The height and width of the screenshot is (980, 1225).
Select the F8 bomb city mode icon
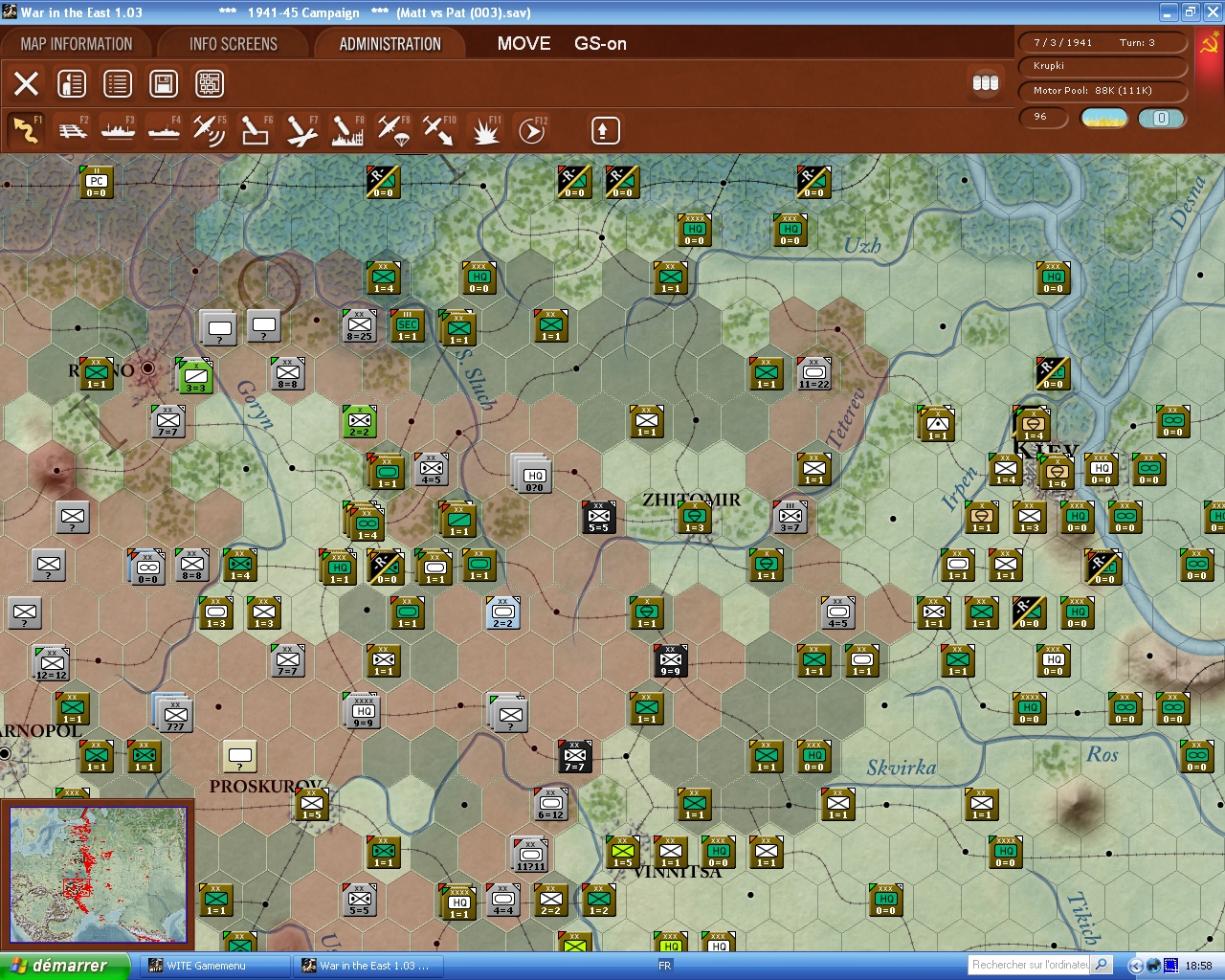coord(347,130)
